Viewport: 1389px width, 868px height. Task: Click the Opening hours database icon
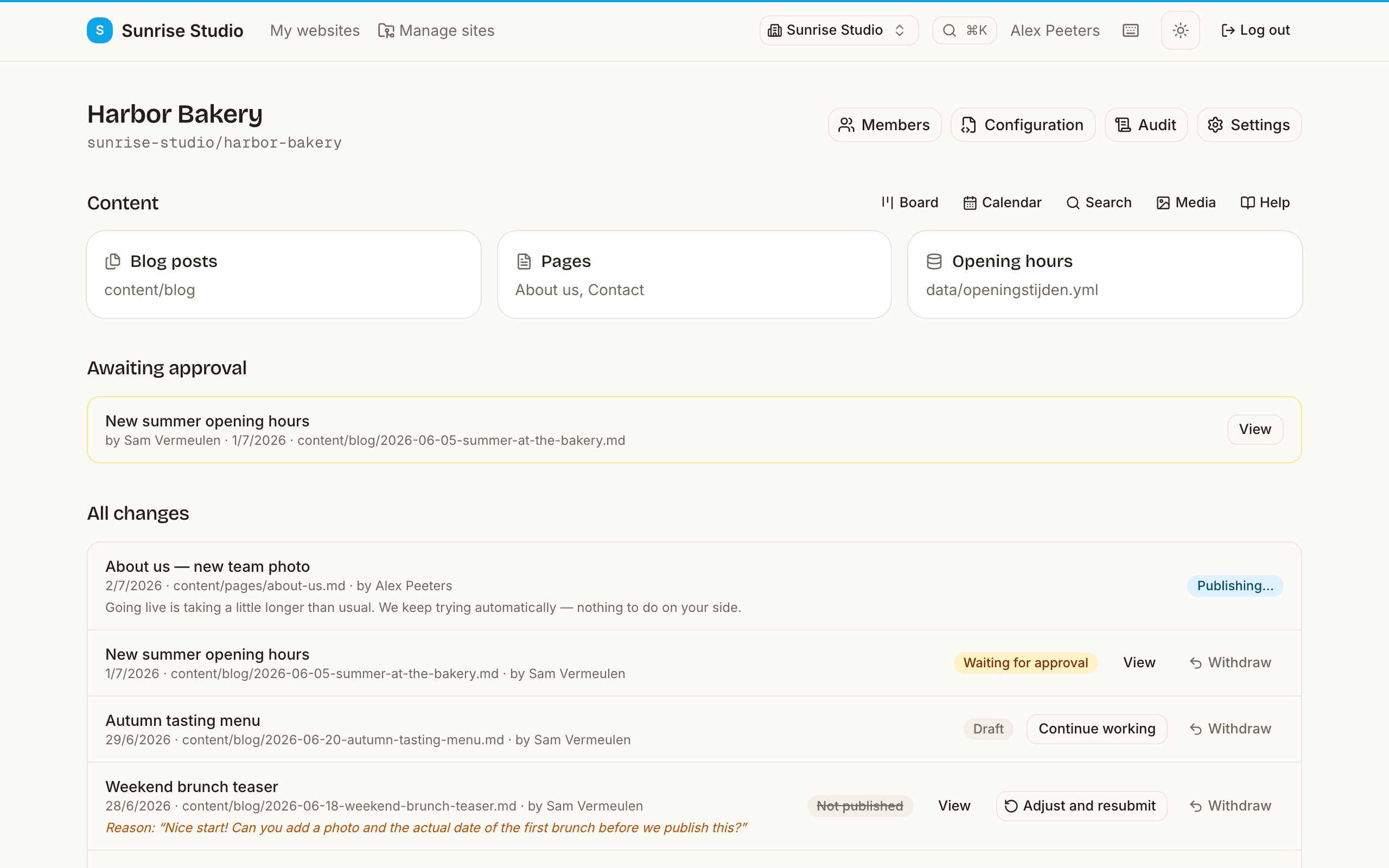934,261
